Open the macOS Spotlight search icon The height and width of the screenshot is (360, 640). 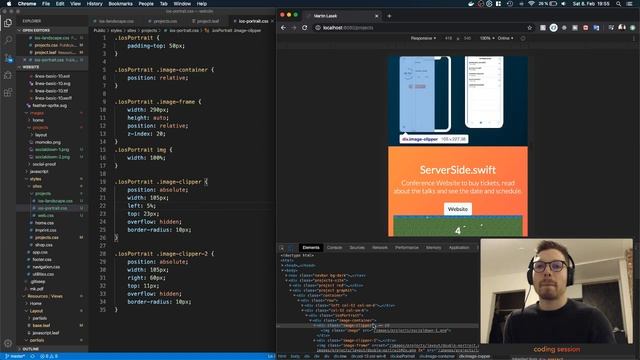pos(618,4)
